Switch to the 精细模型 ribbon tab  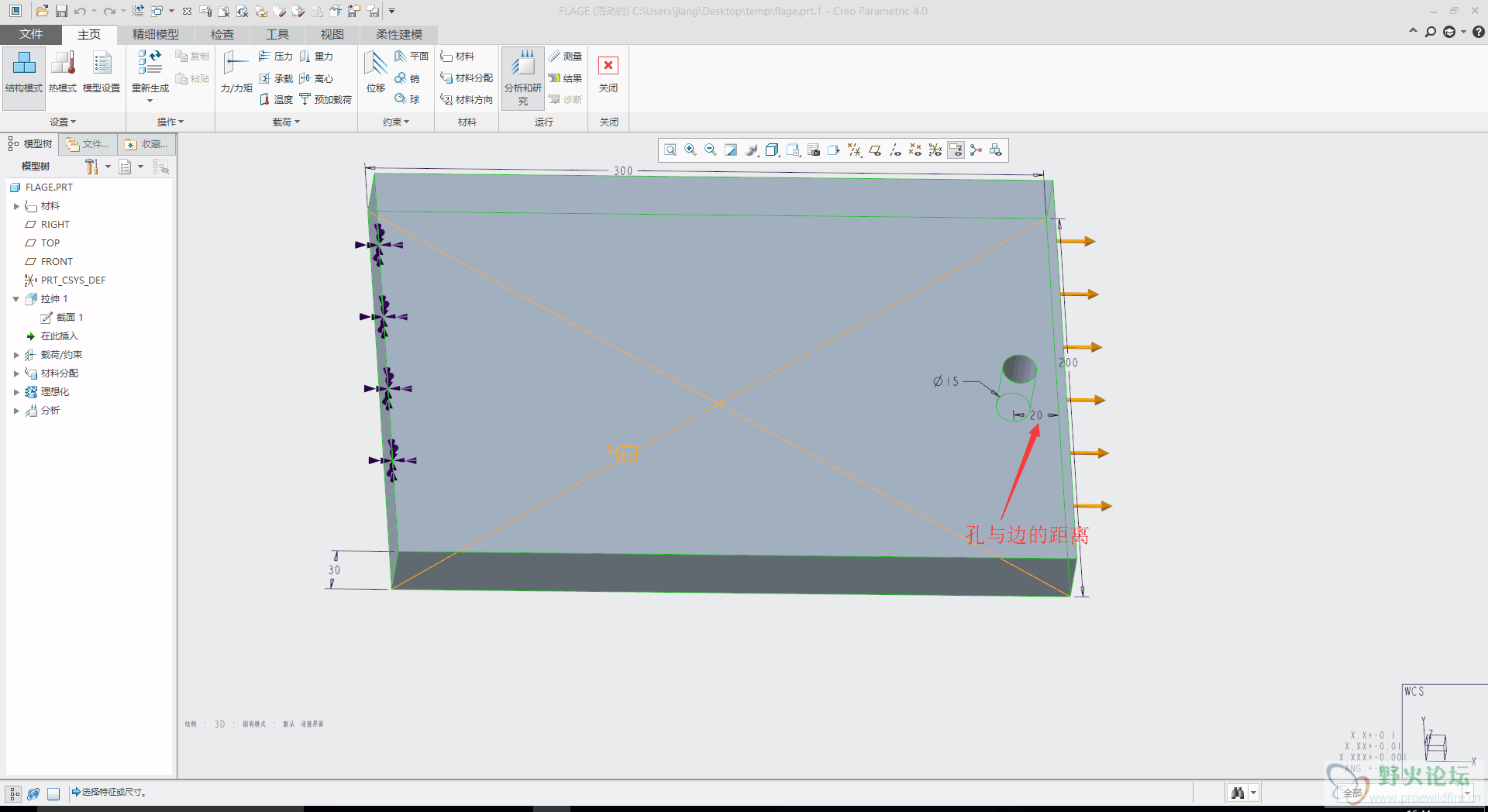point(155,34)
